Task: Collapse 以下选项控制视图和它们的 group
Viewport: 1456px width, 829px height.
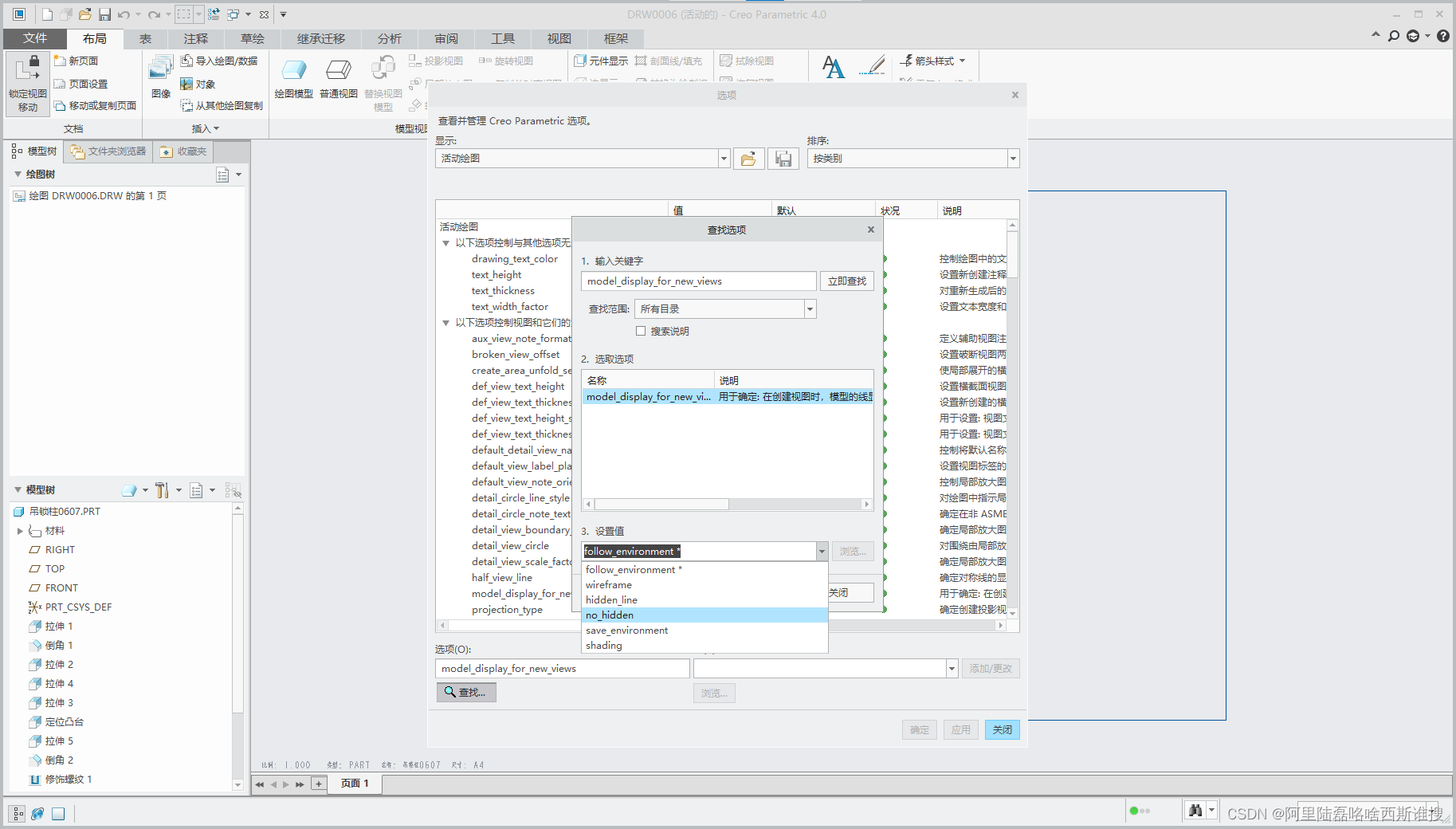Action: click(446, 323)
